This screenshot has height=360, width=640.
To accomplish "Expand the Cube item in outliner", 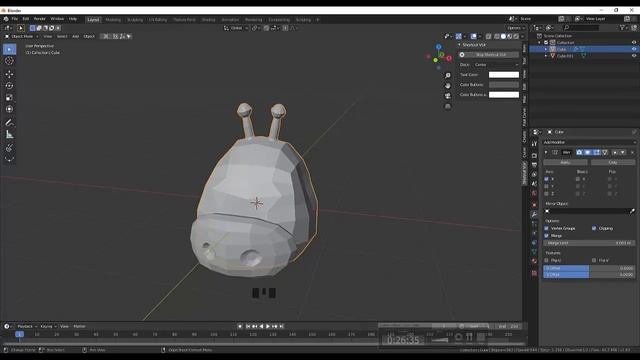I will pos(546,49).
